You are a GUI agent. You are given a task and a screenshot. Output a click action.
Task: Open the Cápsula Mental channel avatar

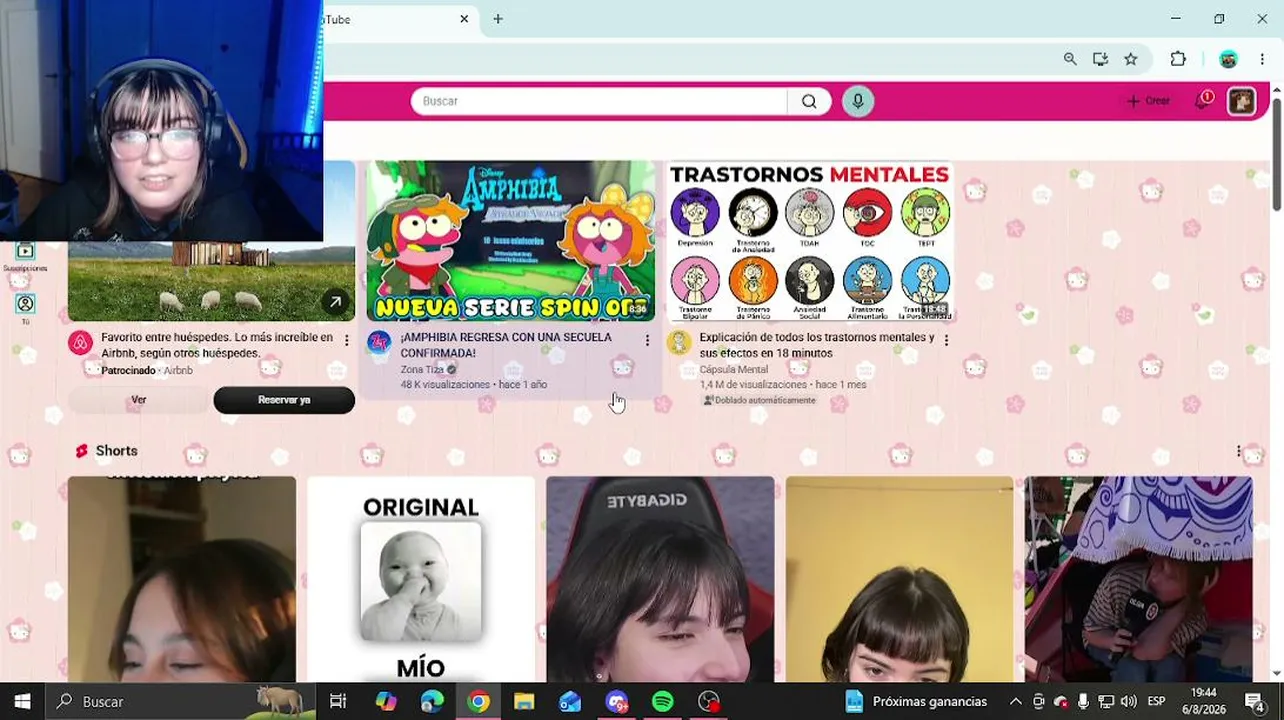coord(679,344)
